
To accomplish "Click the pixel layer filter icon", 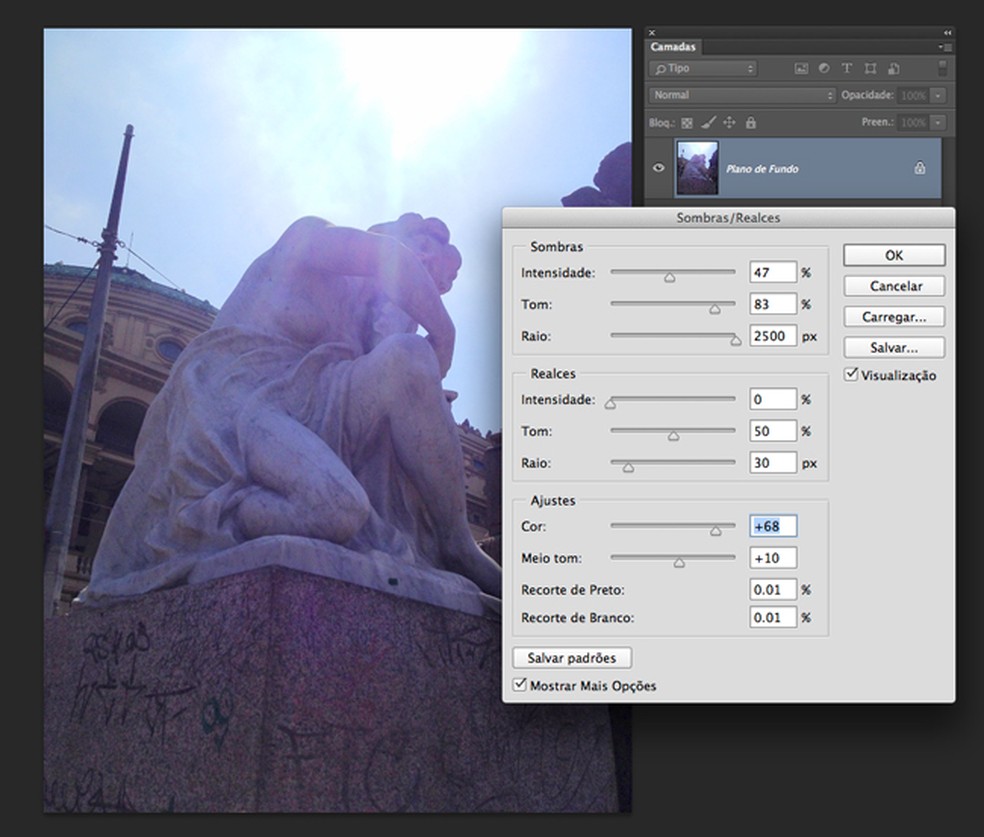I will point(801,69).
